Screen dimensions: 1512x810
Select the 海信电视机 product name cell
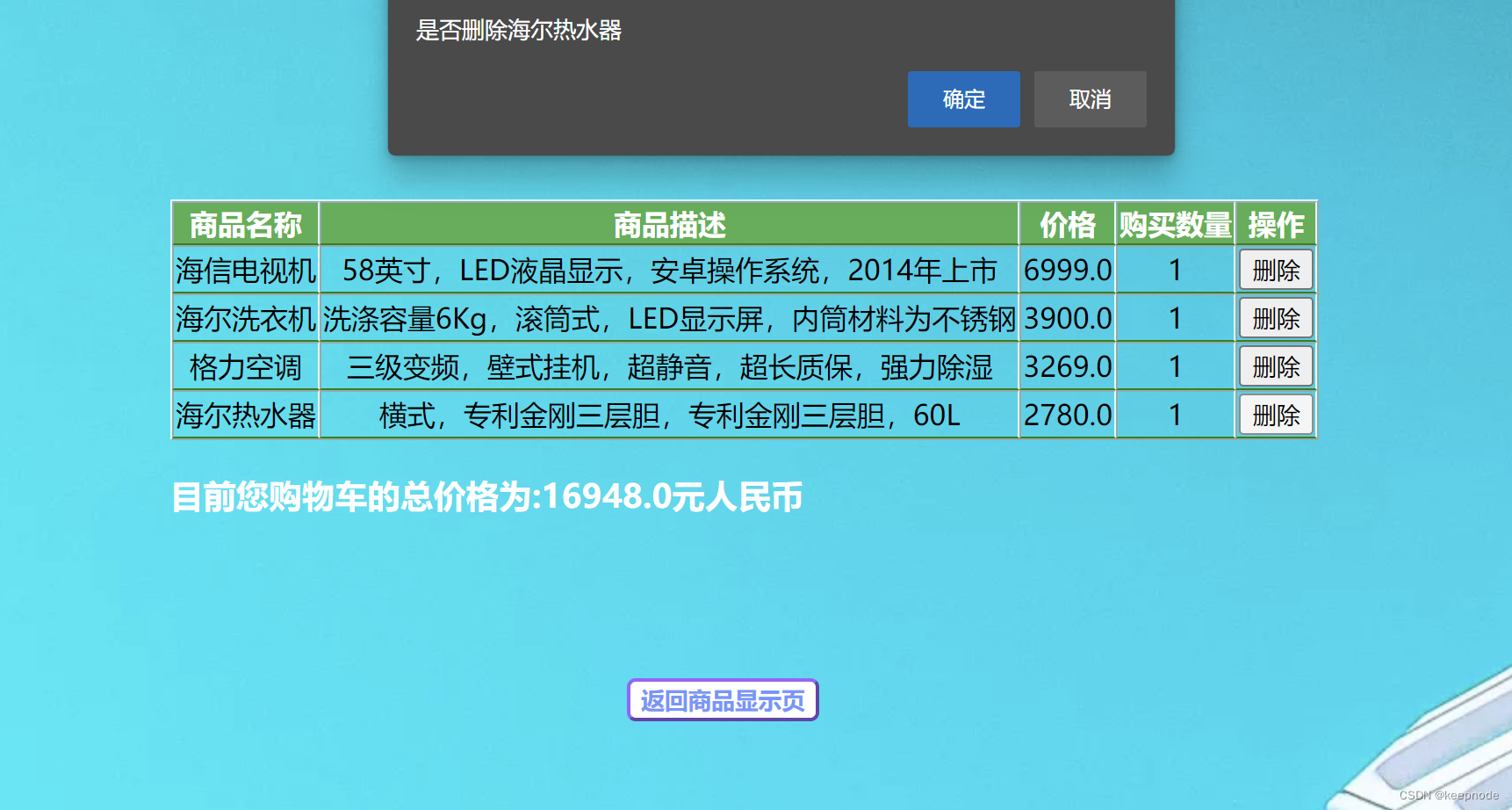(x=245, y=271)
